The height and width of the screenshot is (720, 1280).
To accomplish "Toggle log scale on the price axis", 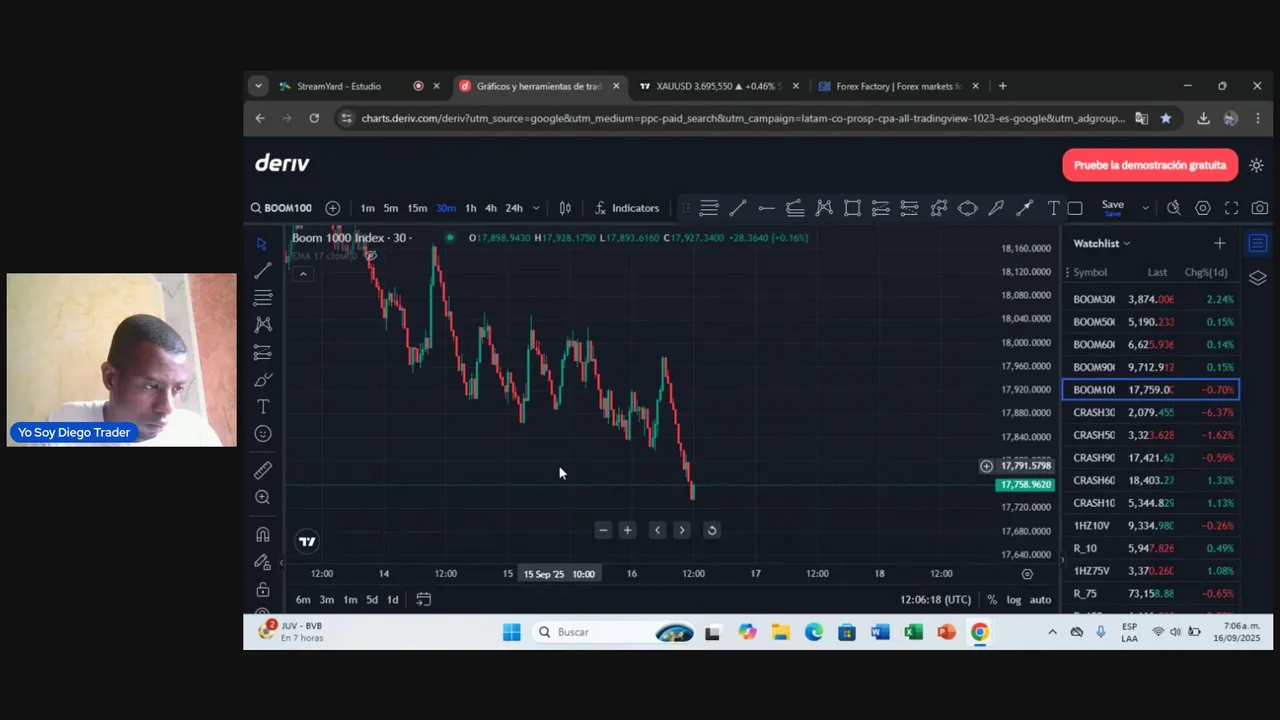I will [x=1014, y=600].
